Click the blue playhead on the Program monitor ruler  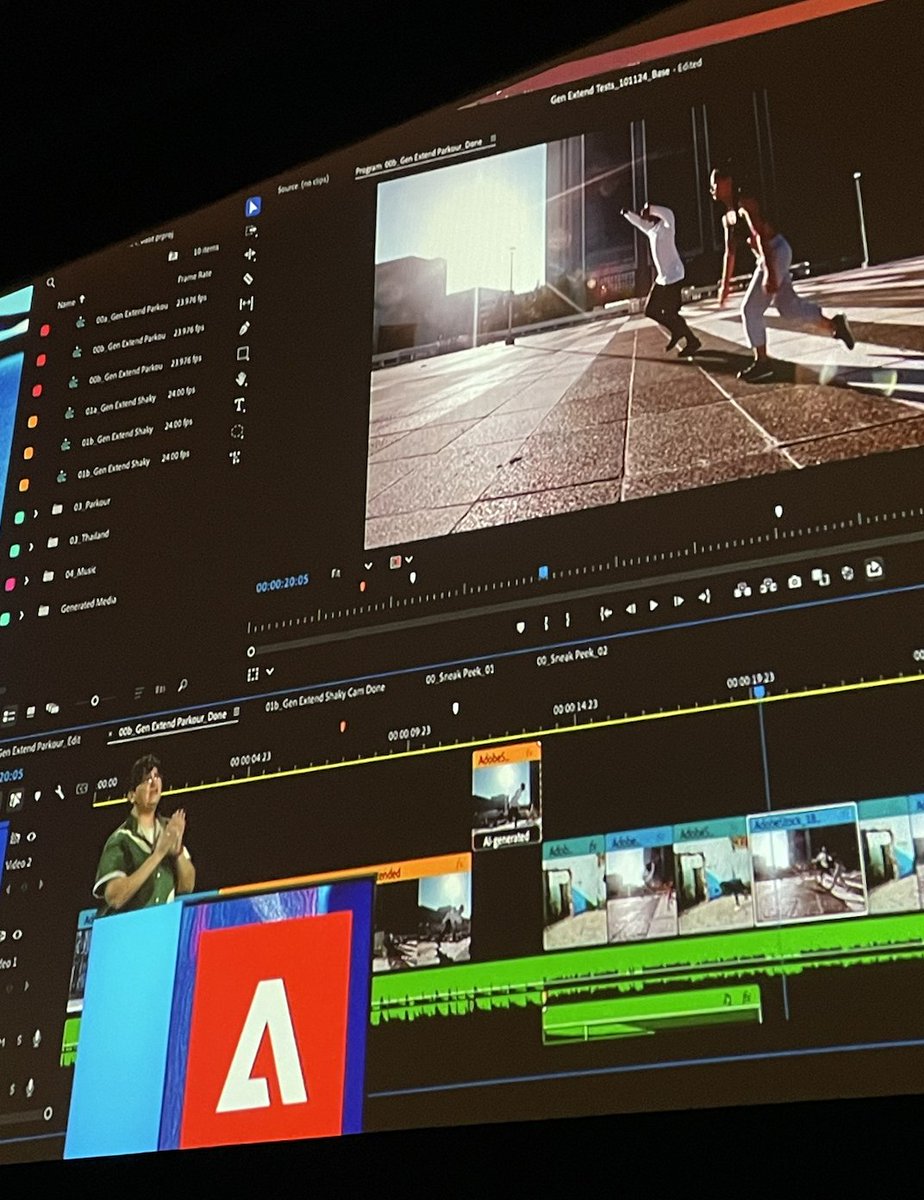tap(543, 572)
